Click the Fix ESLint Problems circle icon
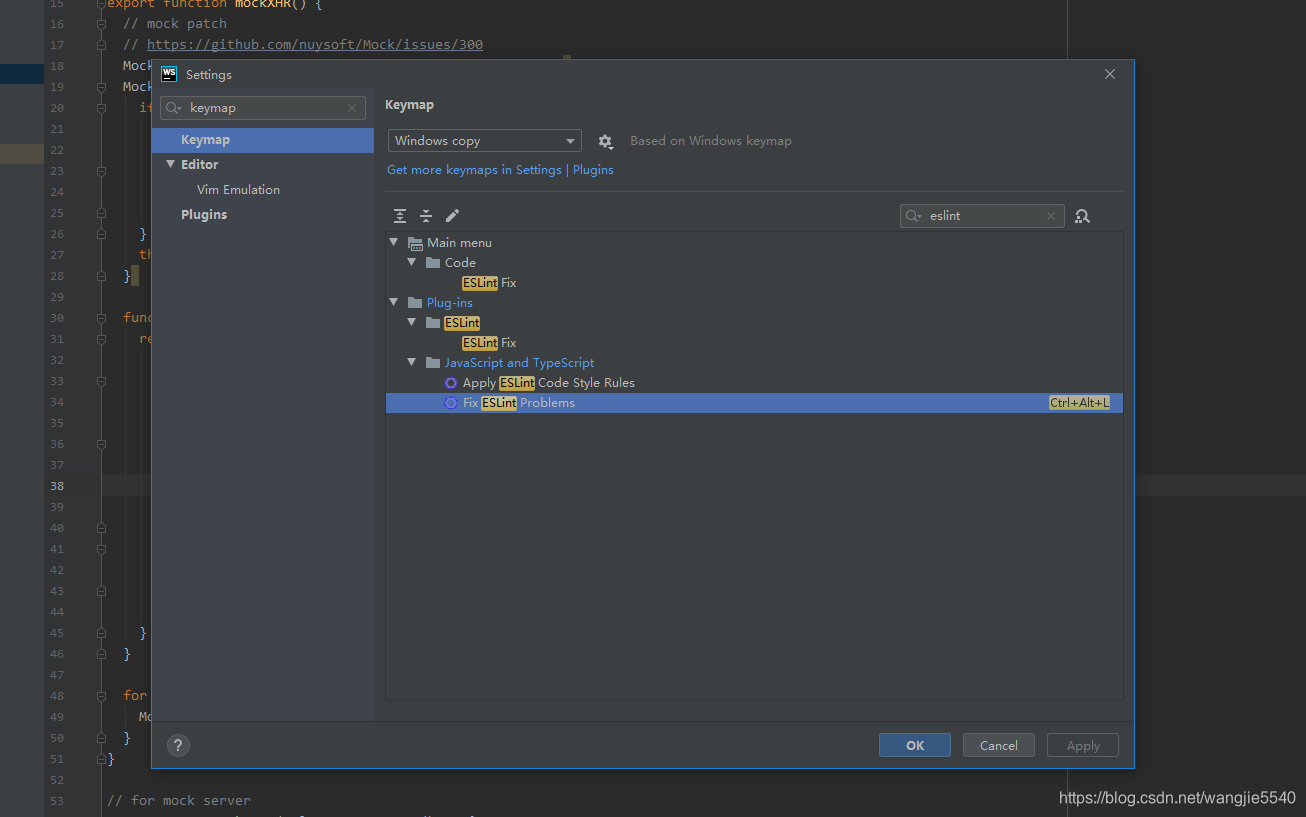The width and height of the screenshot is (1306, 817). click(451, 403)
